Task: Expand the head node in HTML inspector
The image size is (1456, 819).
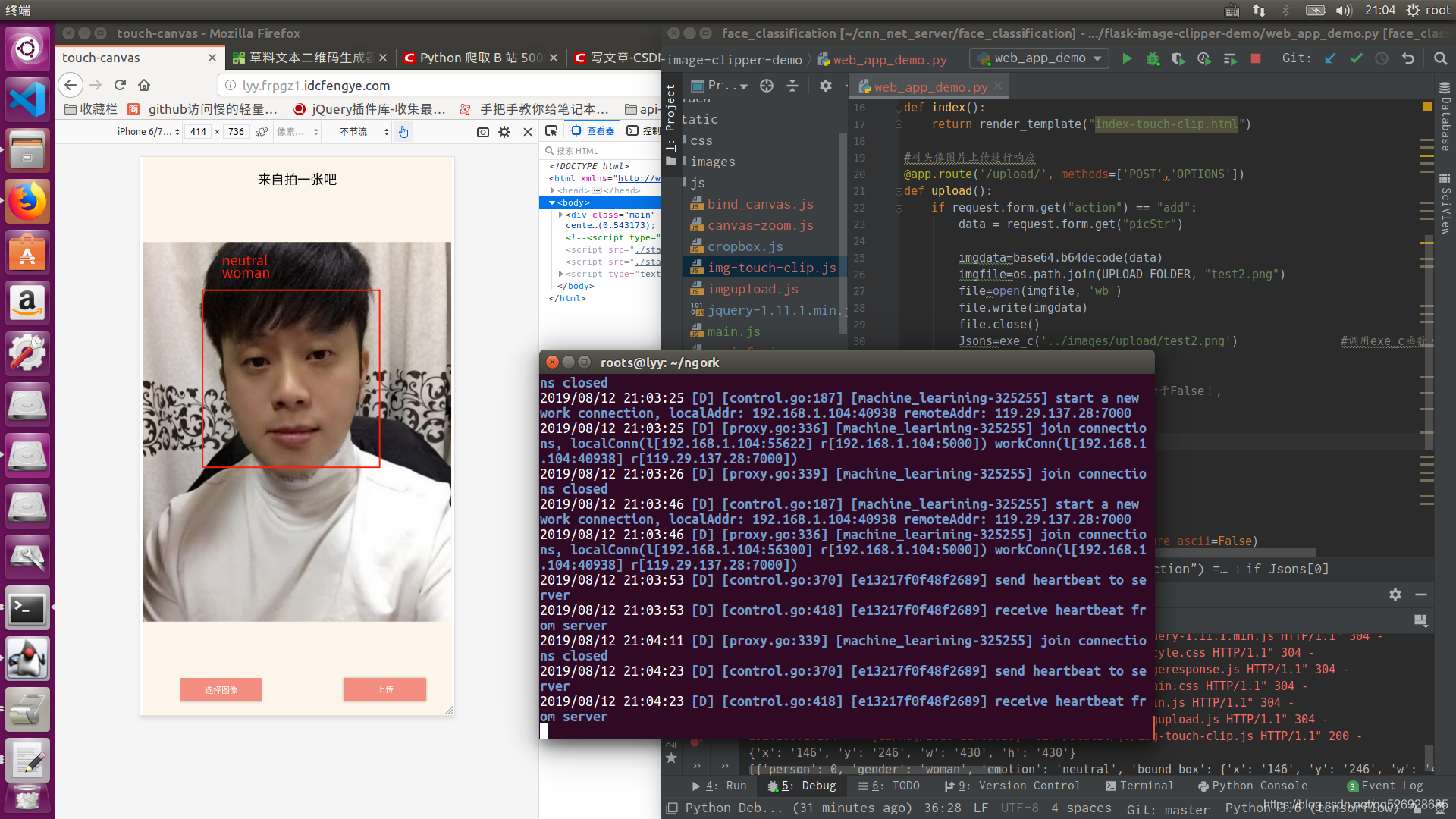Action: pyautogui.click(x=553, y=190)
